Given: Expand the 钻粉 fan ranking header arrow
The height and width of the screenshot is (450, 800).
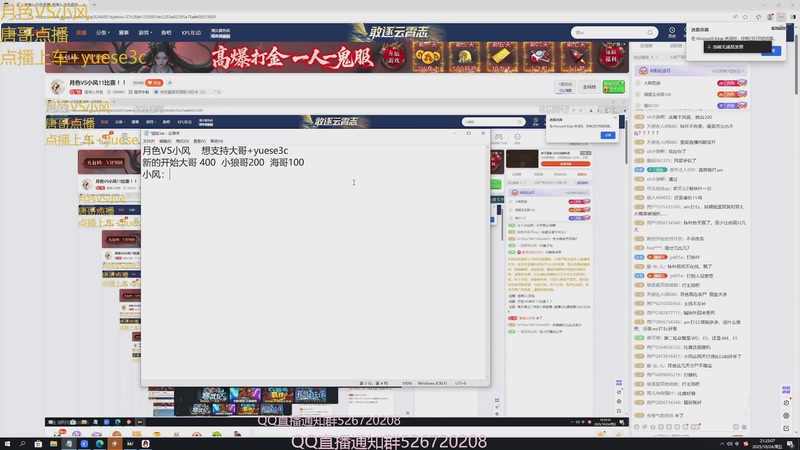Looking at the screenshot, I should click(742, 71).
